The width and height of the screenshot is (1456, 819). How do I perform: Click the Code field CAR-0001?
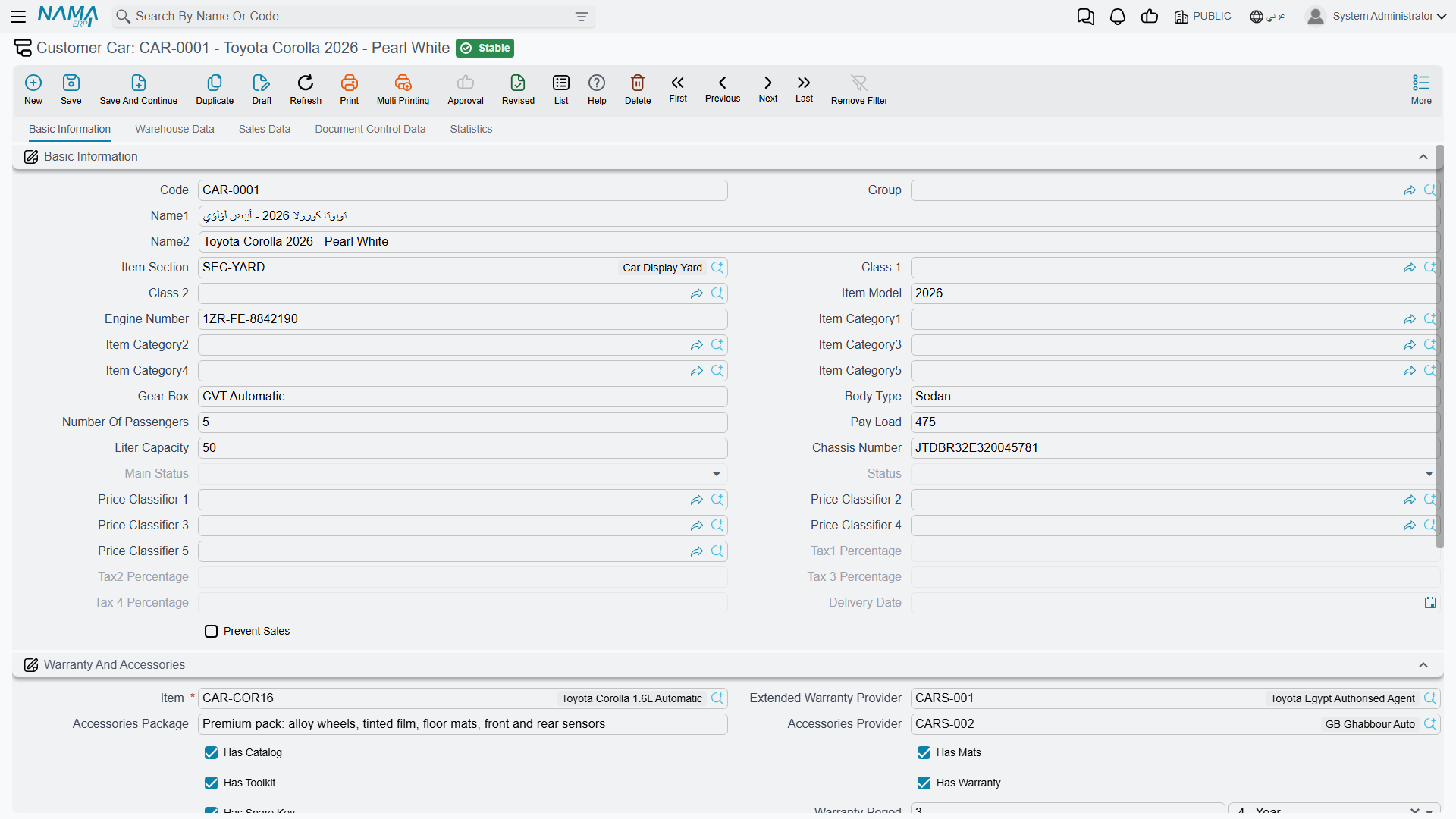[463, 190]
